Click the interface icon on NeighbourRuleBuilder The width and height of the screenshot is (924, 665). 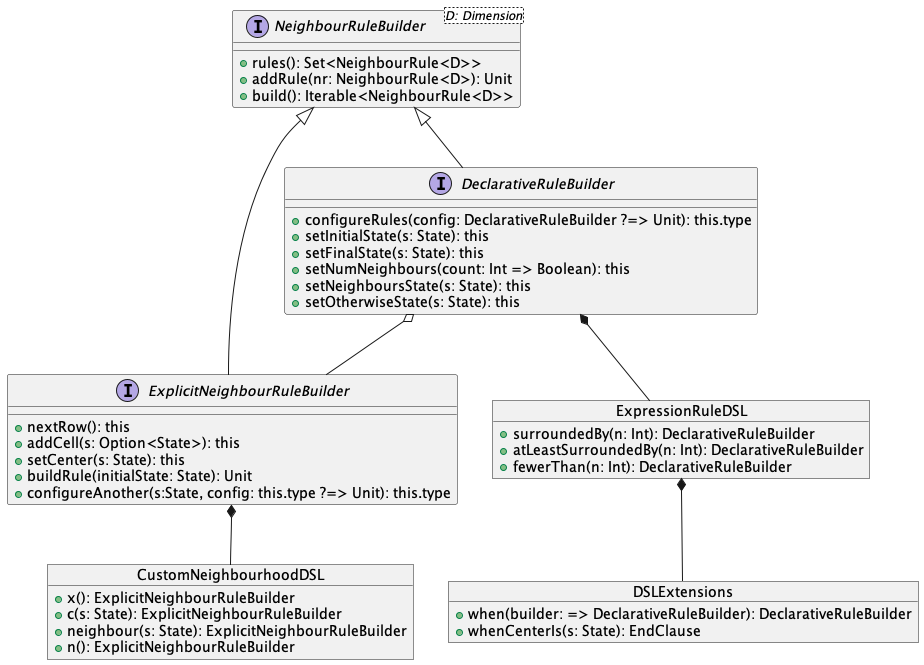click(x=258, y=26)
